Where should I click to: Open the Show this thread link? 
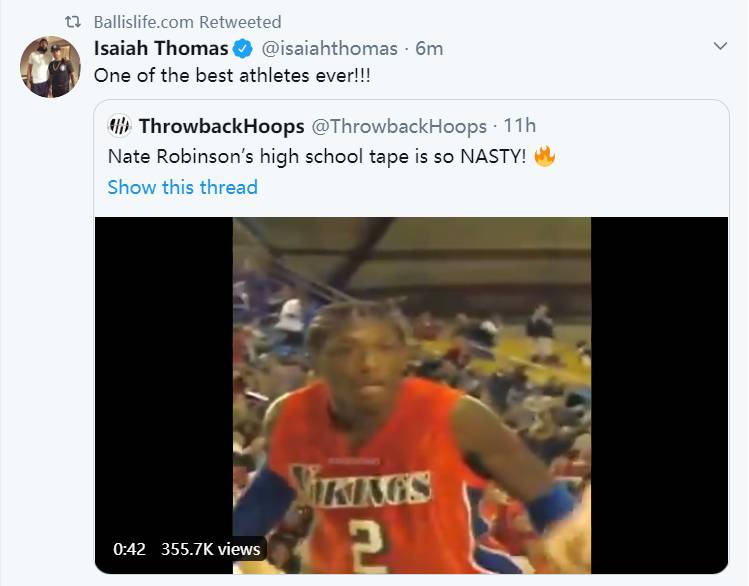(x=182, y=187)
